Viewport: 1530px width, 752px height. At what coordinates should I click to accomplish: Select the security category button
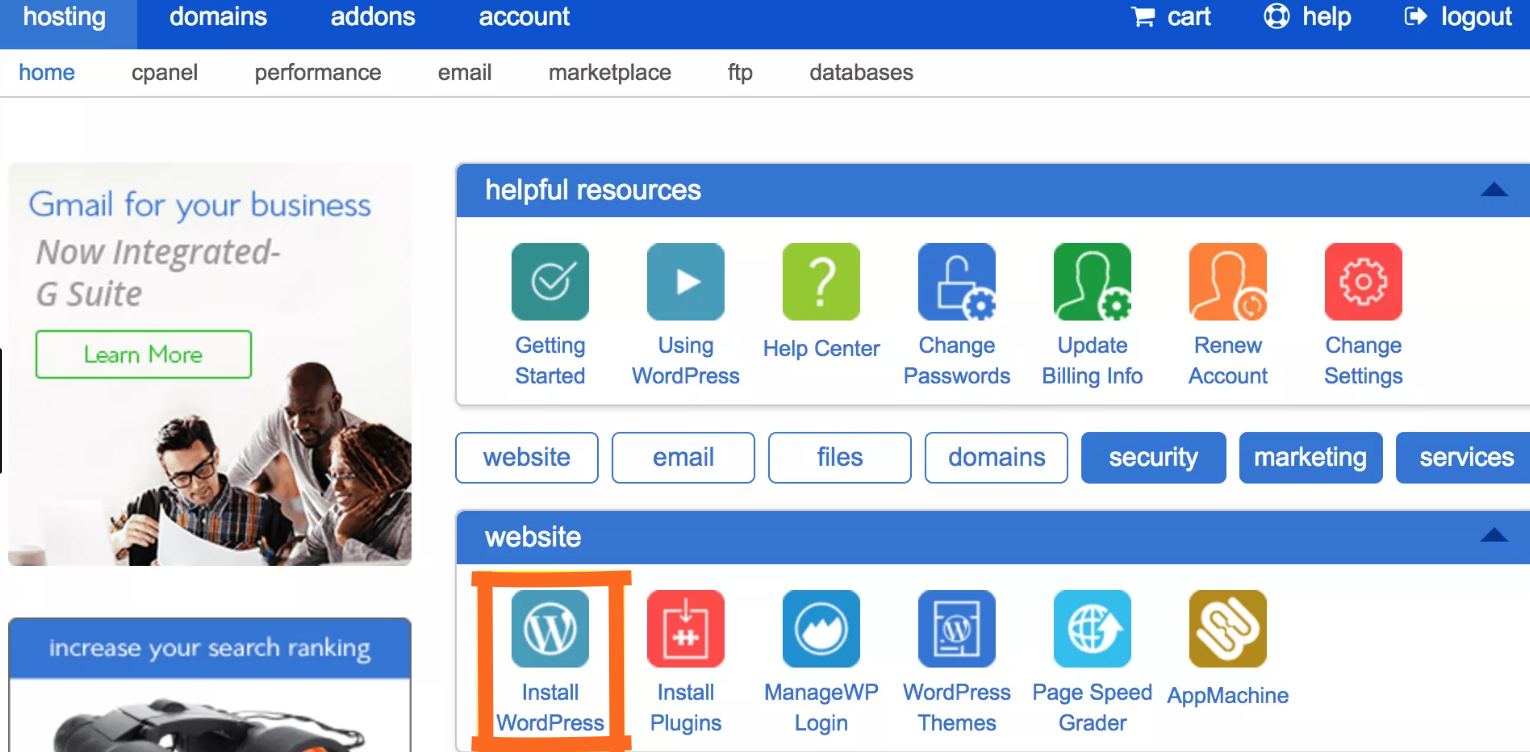[1153, 458]
